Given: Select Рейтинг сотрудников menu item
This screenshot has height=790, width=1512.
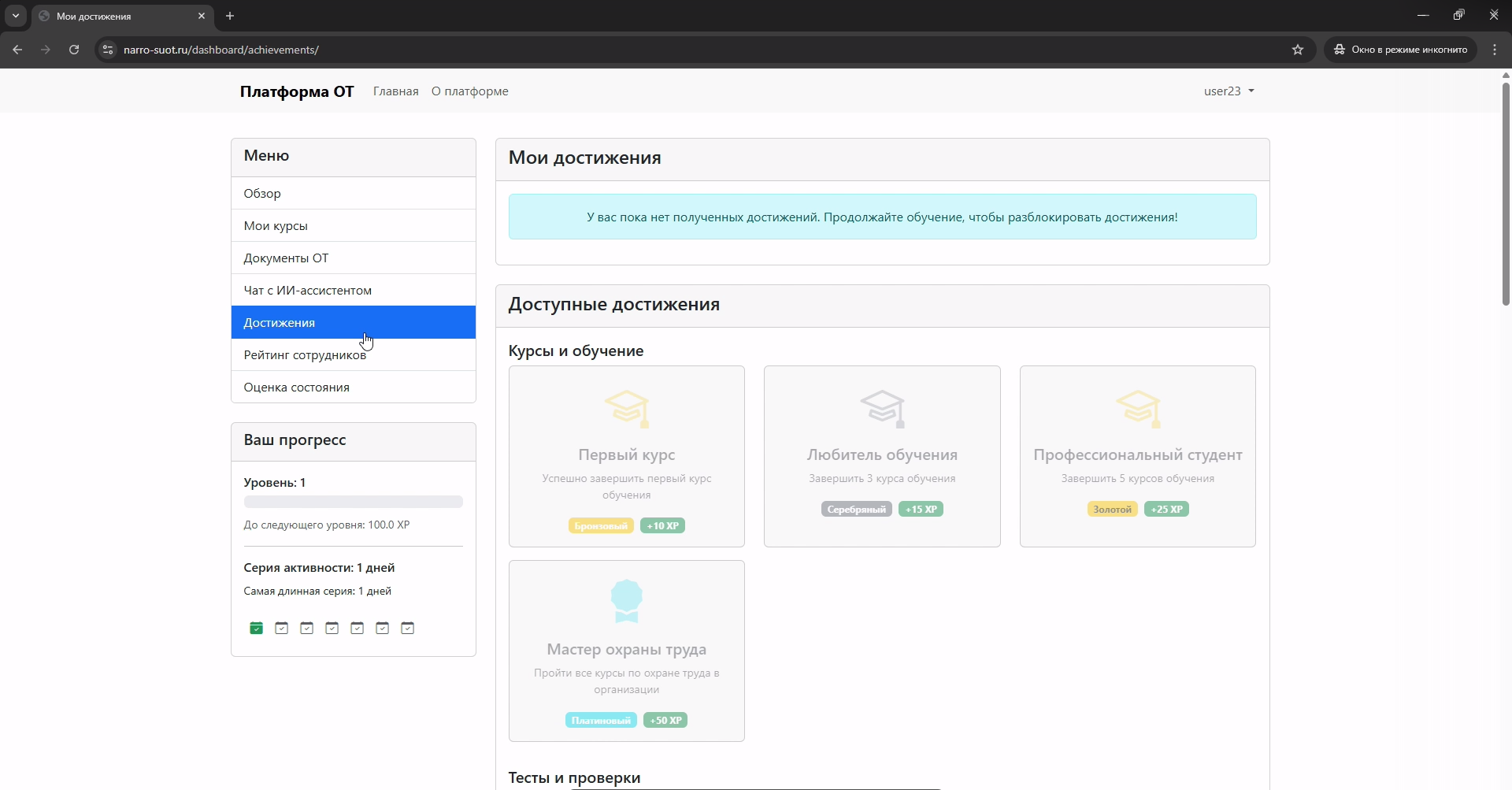Looking at the screenshot, I should pos(305,355).
